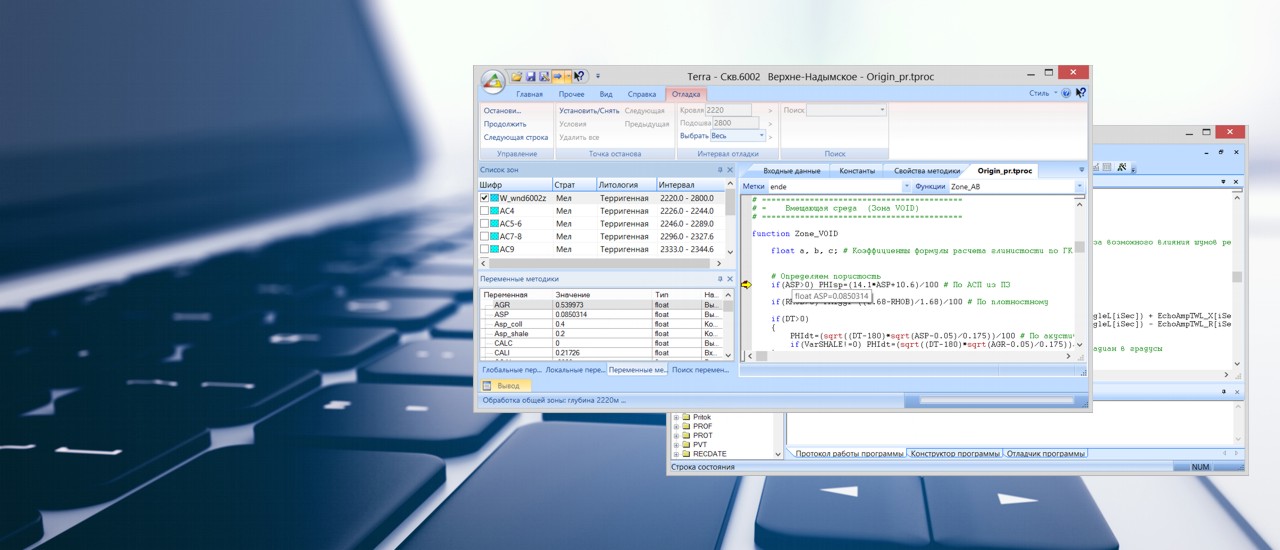Check the AC7-8 zone checkbox
This screenshot has height=550, width=1280.
tap(485, 237)
